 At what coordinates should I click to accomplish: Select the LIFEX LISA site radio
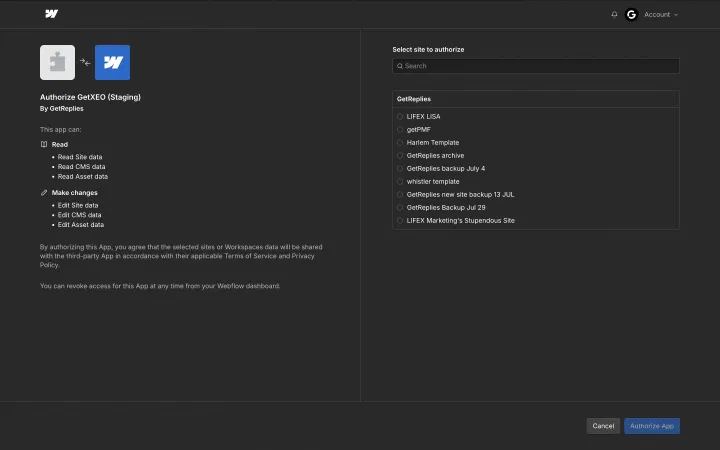click(400, 117)
